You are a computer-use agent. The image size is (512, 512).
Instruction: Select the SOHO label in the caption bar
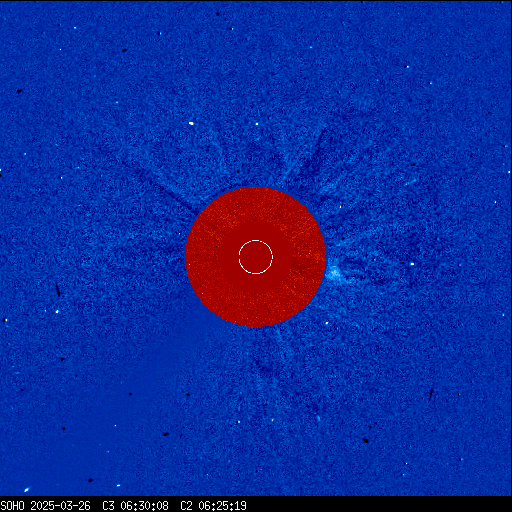point(12,506)
